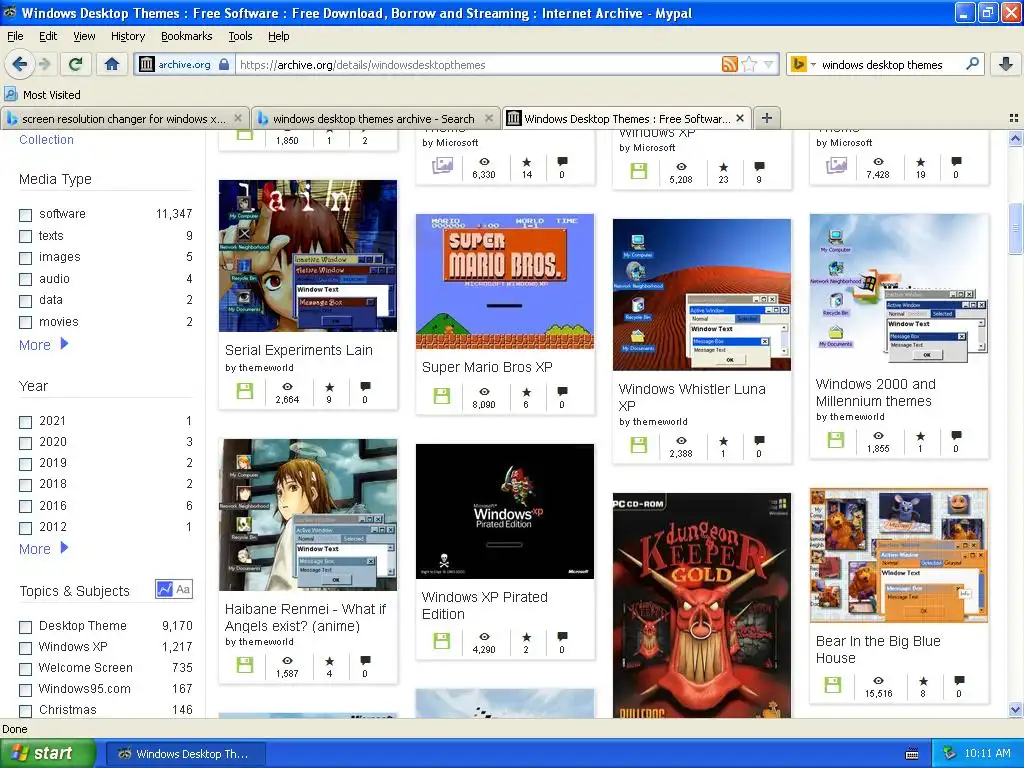Click the search magnifier icon
This screenshot has width=1024, height=768.
(x=972, y=64)
